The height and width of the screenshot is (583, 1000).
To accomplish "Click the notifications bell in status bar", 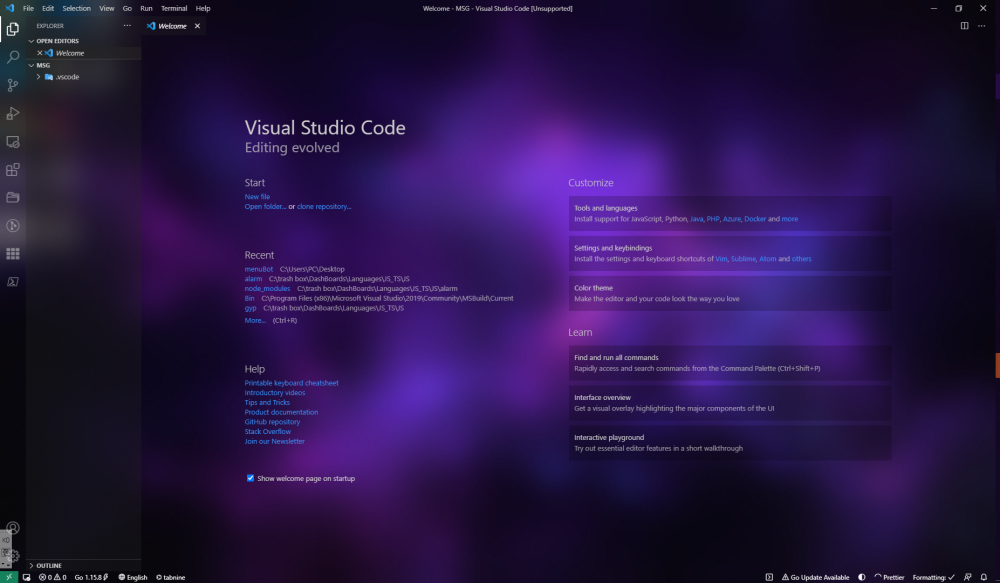I will tap(983, 577).
